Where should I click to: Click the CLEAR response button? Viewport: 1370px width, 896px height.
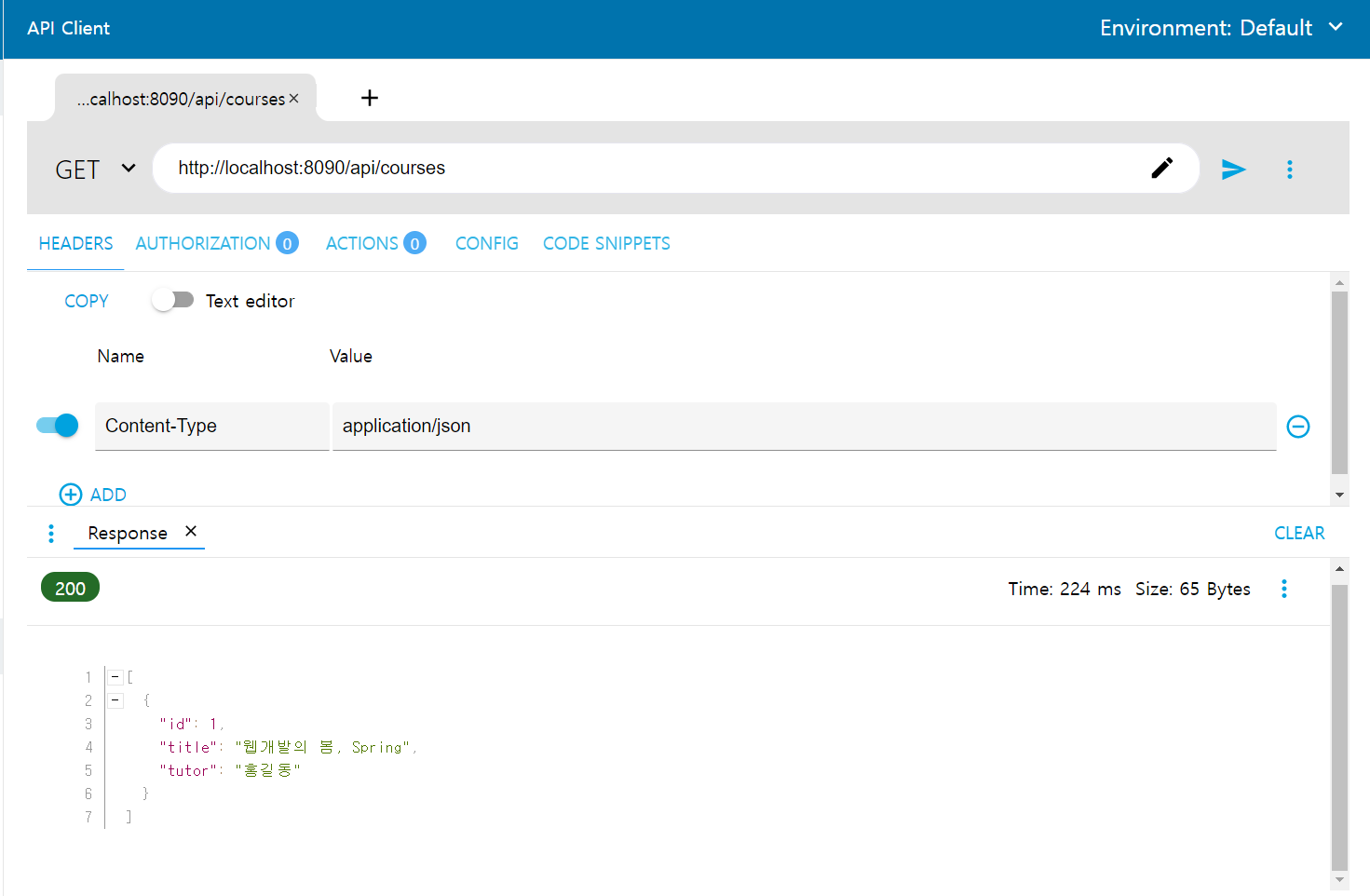point(1299,533)
